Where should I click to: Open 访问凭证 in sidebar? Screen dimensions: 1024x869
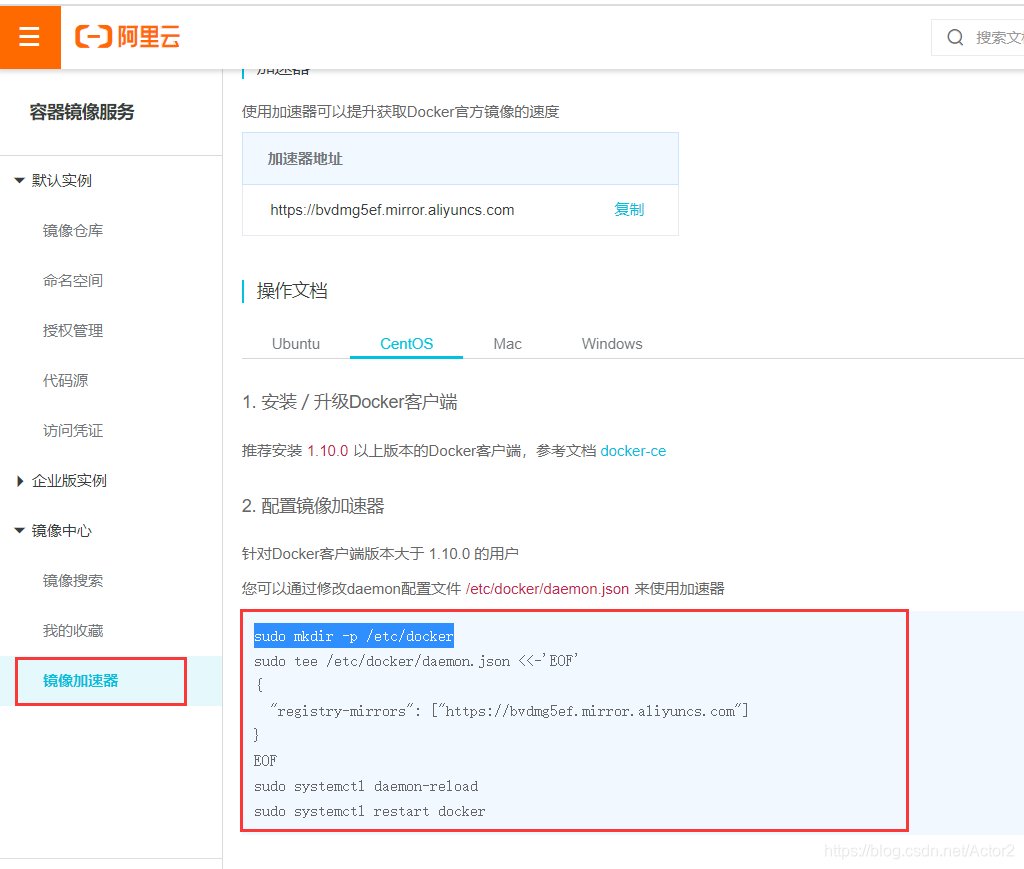[x=72, y=431]
